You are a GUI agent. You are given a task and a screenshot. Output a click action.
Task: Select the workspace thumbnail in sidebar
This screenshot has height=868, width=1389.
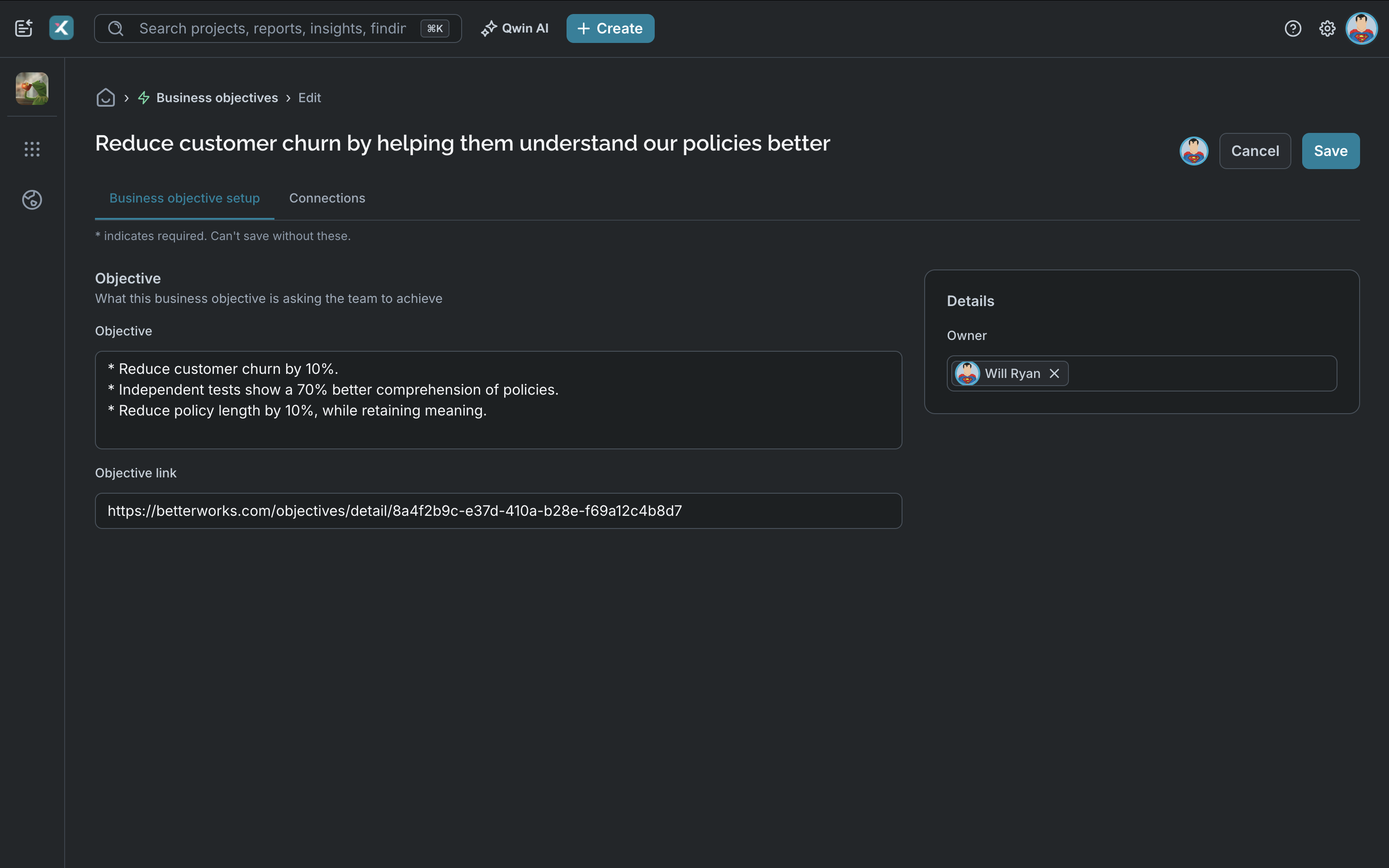[32, 89]
